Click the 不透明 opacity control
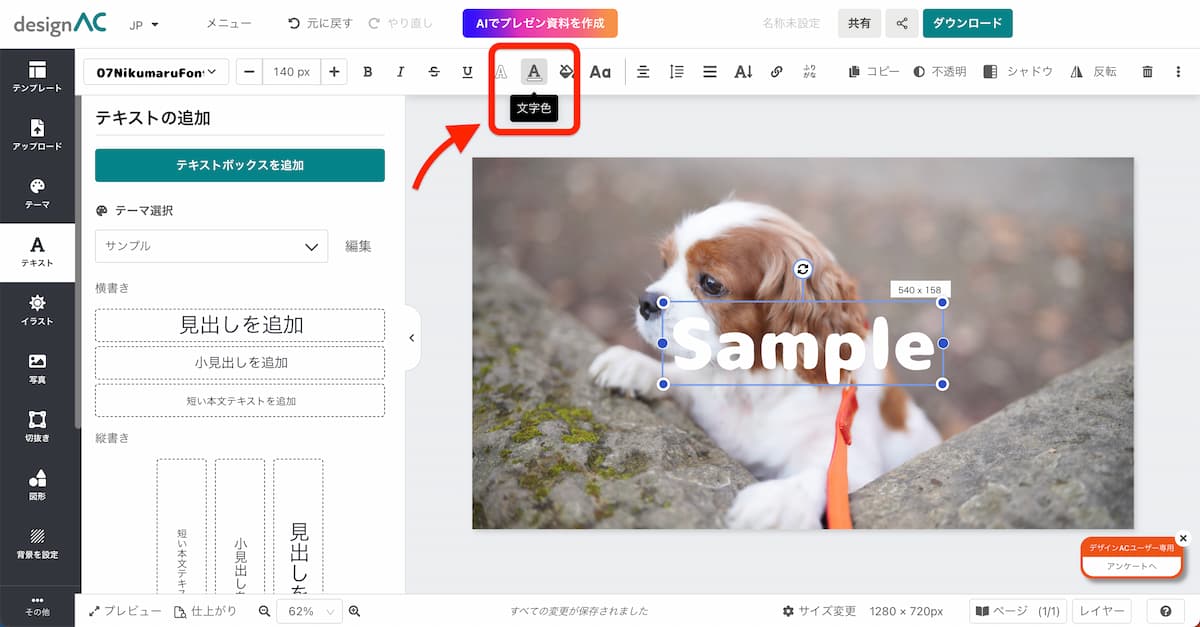Screen dimensions: 1200x627 pyautogui.click(x=939, y=72)
